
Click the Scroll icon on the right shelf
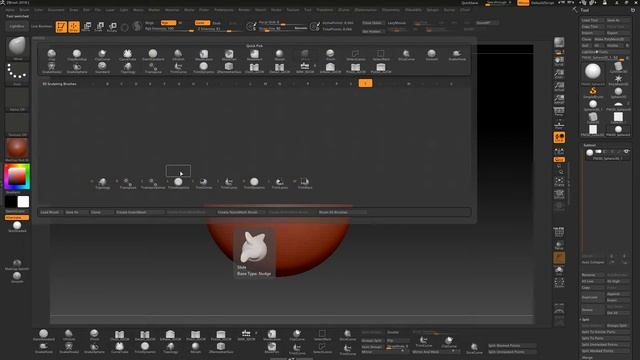559,61
